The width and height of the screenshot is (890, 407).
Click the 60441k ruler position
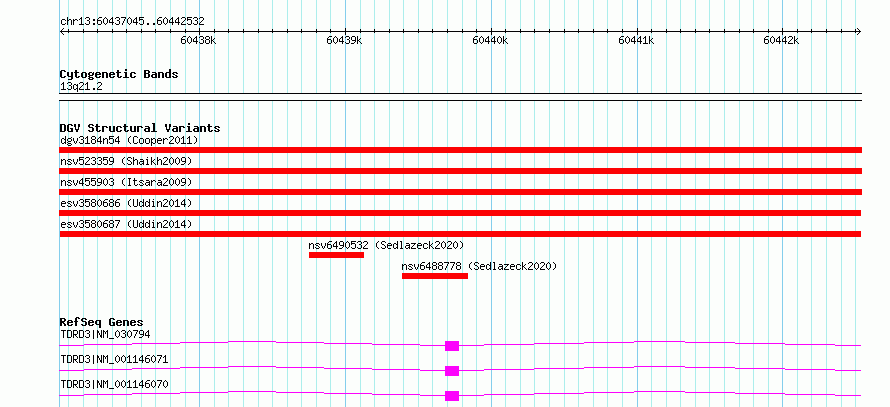[x=636, y=40]
